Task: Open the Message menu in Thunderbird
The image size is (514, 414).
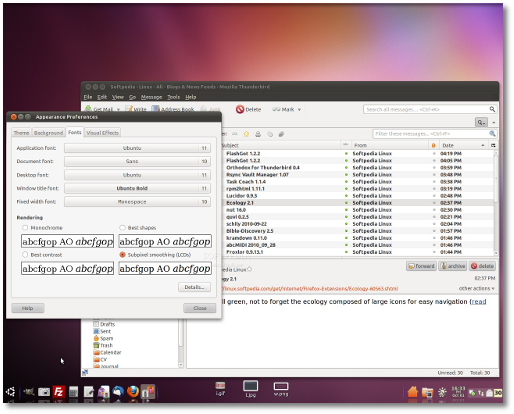Action: tap(151, 97)
